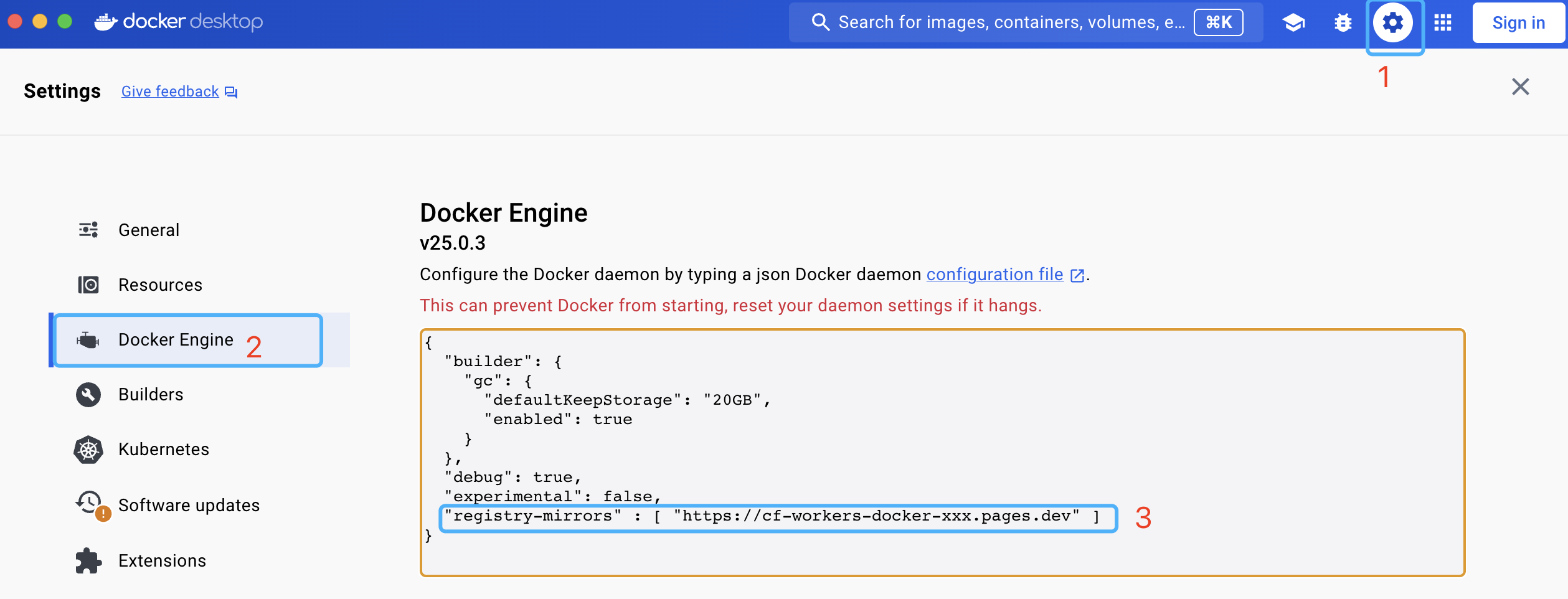The height and width of the screenshot is (599, 1568).
Task: Click the "experimental": false line
Action: pyautogui.click(x=553, y=497)
